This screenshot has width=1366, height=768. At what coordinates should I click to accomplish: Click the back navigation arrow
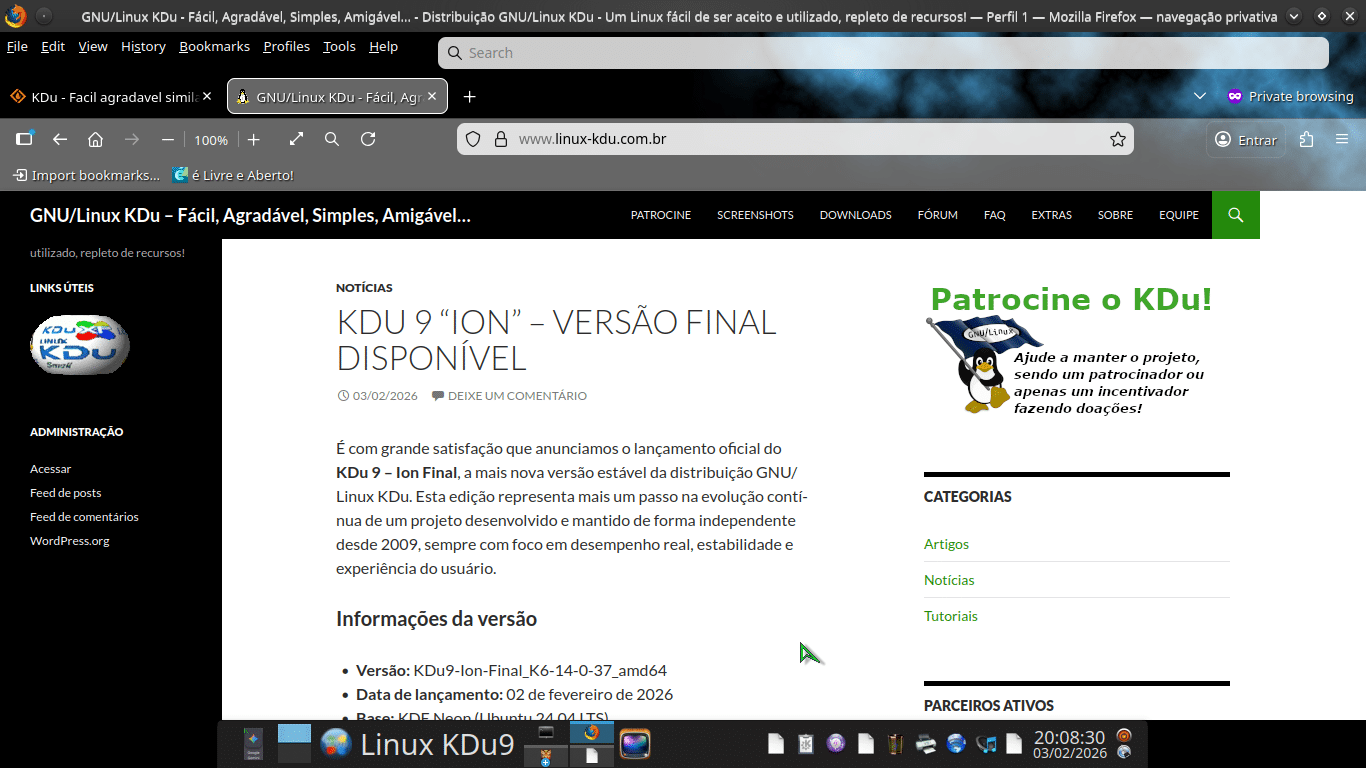pyautogui.click(x=60, y=140)
